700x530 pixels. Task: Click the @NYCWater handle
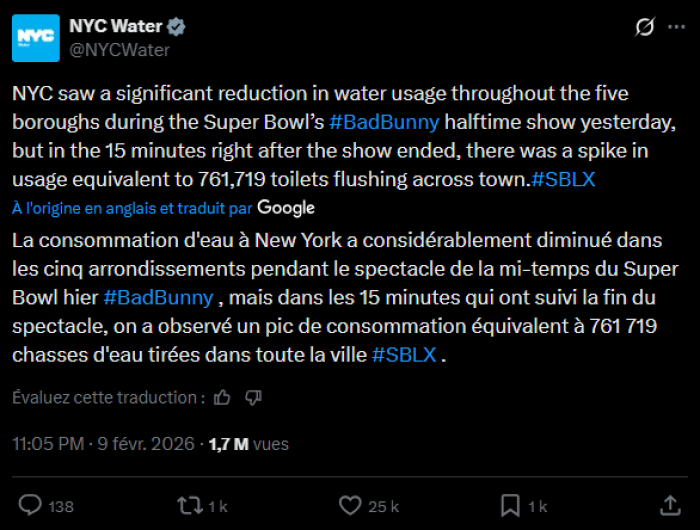[x=119, y=50]
